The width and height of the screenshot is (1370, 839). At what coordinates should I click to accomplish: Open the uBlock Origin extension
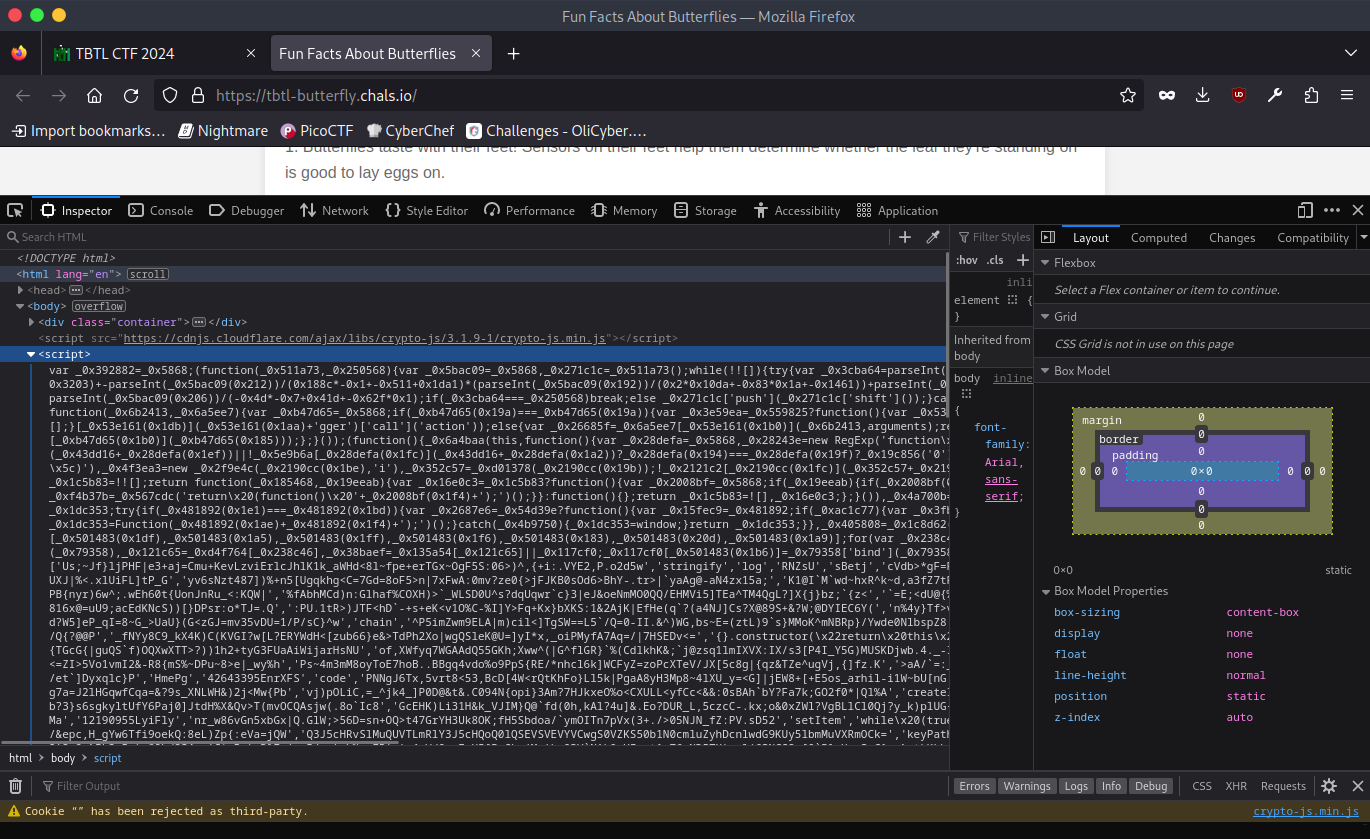1239,95
